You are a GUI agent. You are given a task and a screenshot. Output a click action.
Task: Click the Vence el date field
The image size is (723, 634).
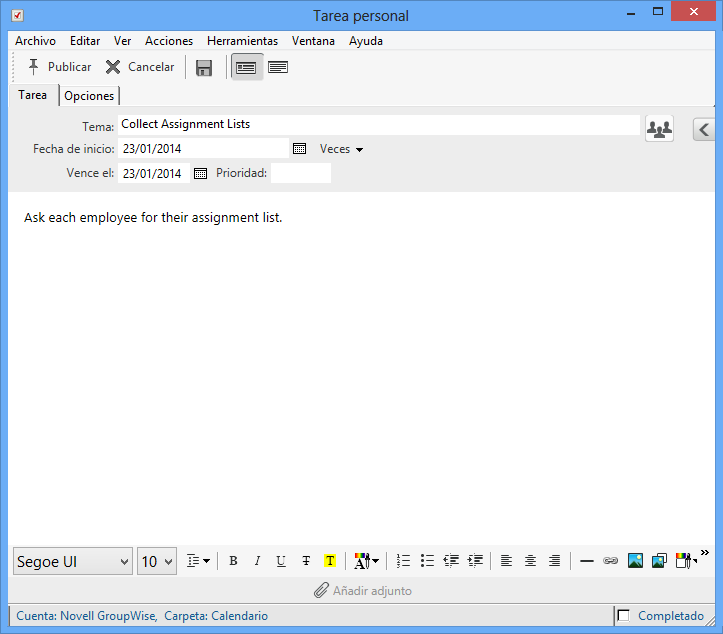tap(154, 173)
